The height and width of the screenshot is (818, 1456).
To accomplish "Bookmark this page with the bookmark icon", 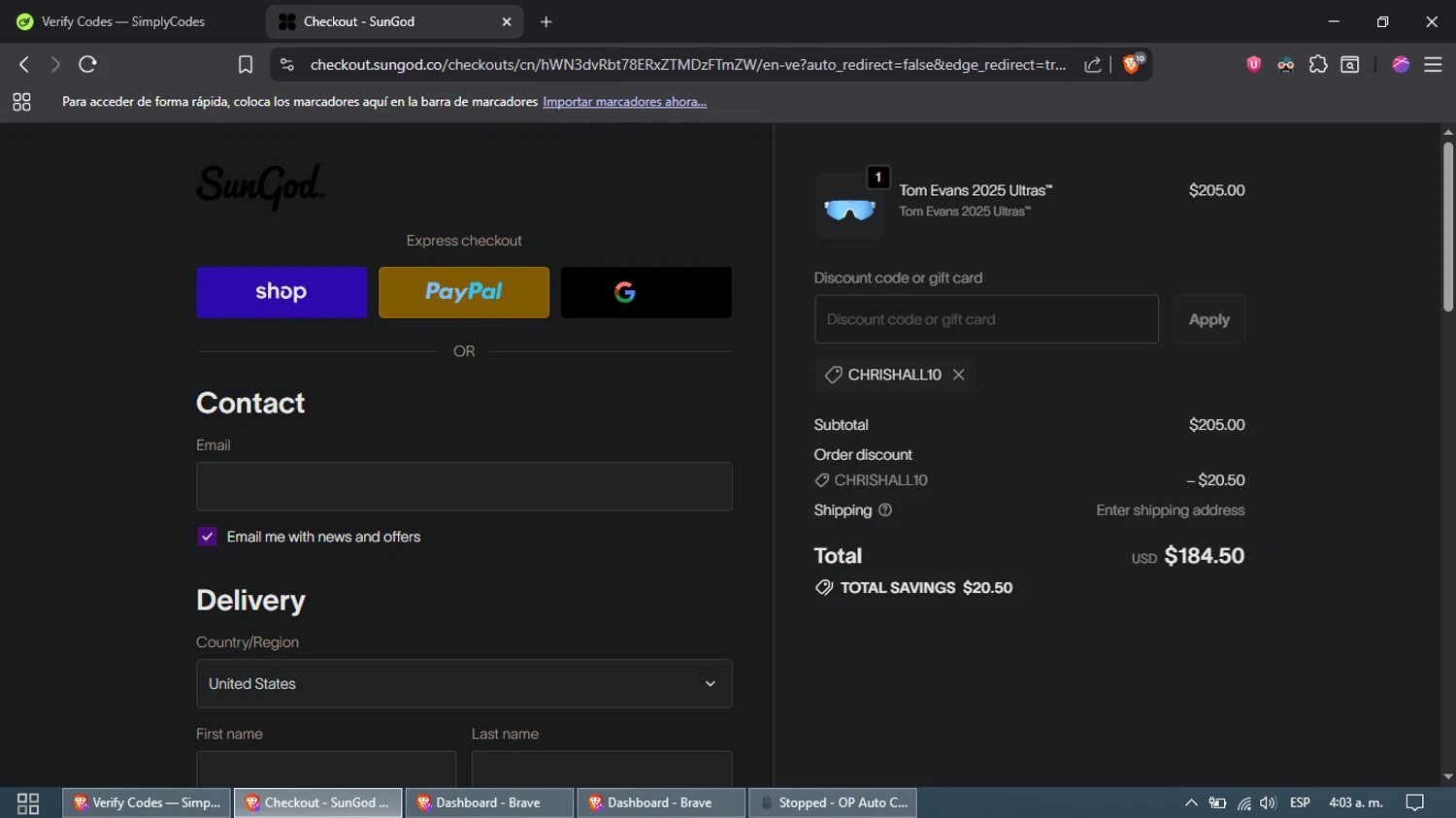I will [246, 64].
